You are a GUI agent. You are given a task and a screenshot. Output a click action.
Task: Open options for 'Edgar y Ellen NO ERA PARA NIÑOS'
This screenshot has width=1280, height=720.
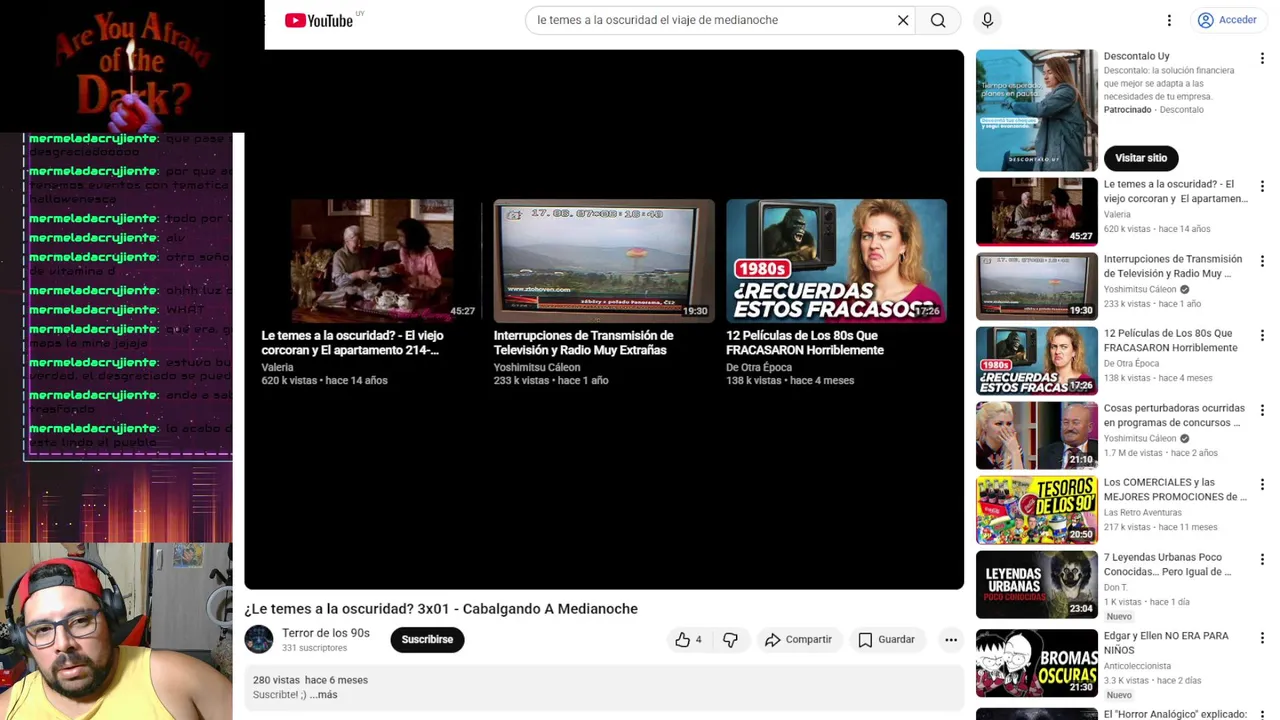point(1262,638)
